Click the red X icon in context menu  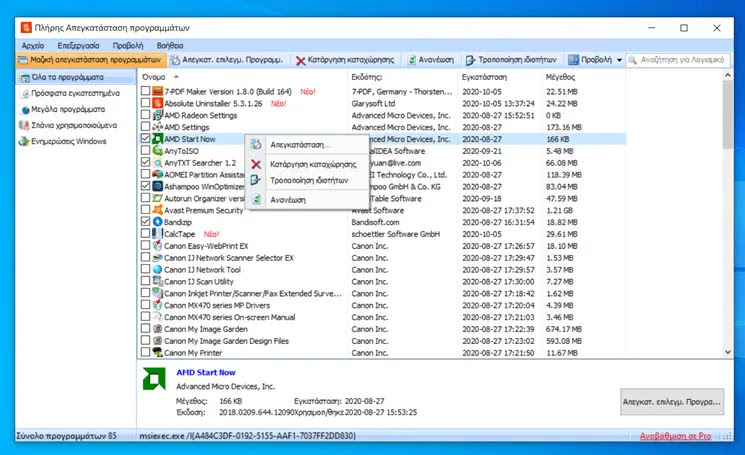point(256,164)
